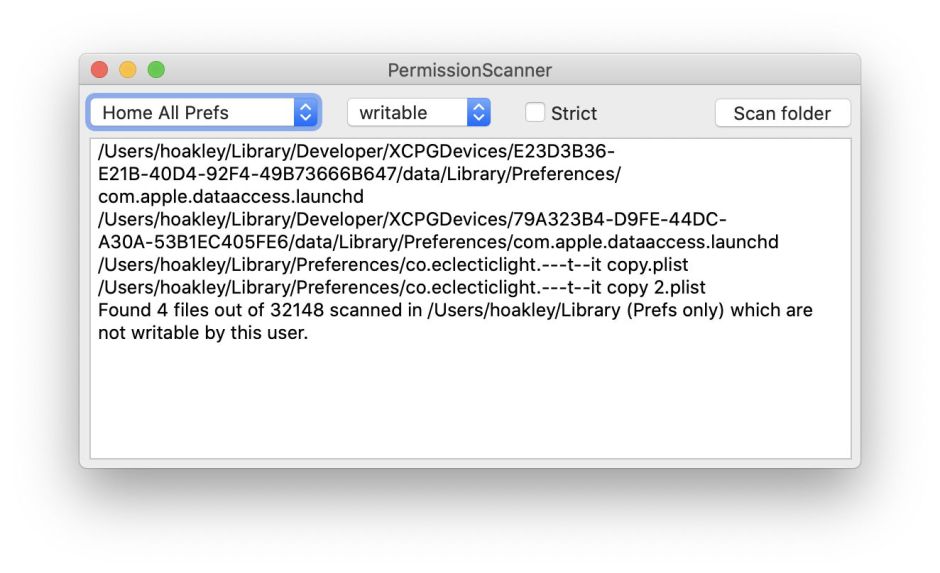
Task: Close the PermissionScanner window
Action: pyautogui.click(x=99, y=70)
